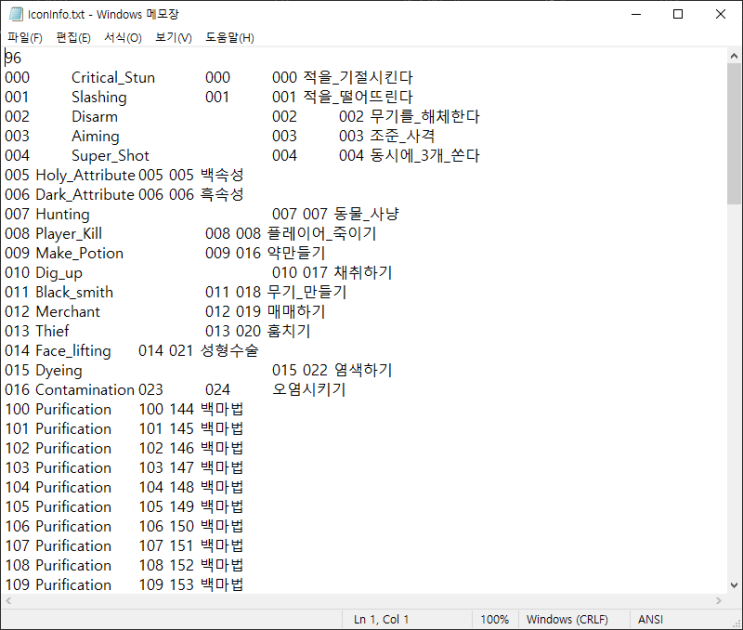Viewport: 743px width, 630px height.
Task: Click the word 'Thief'
Action: [52, 331]
